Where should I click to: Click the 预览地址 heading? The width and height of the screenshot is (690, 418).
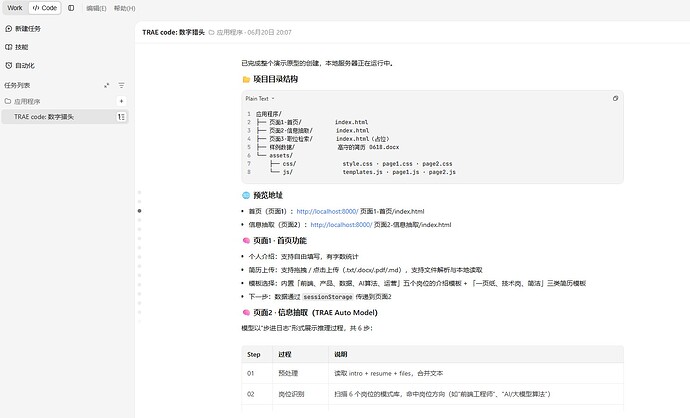[268, 195]
